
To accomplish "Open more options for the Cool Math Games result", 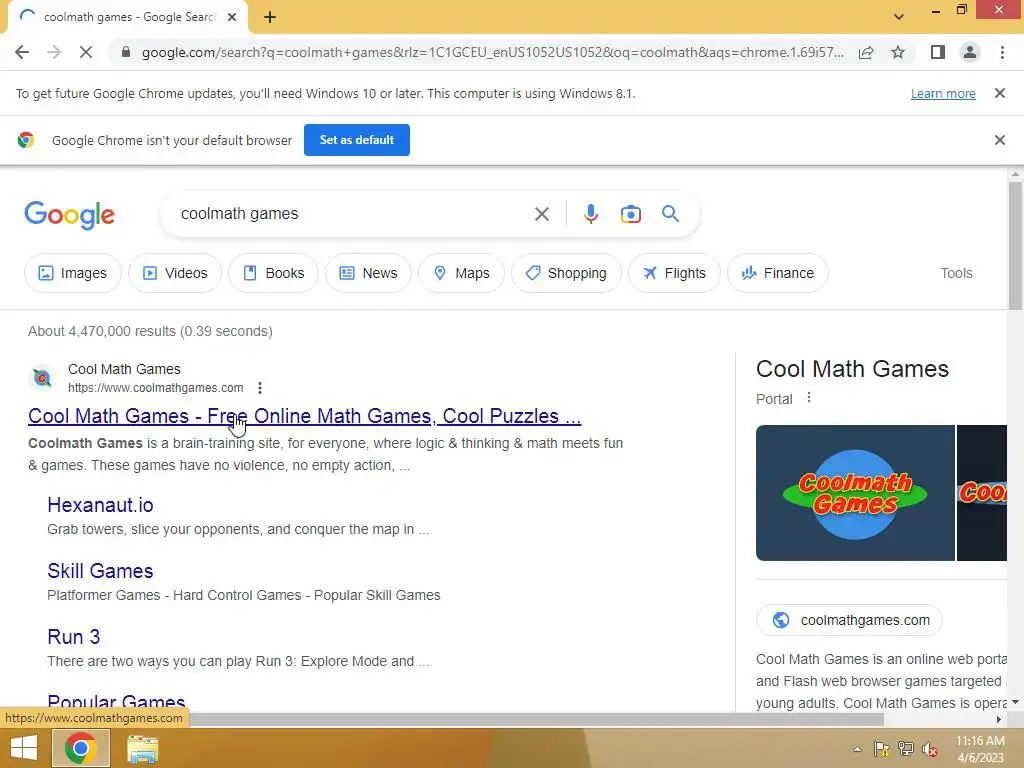I will coord(260,388).
